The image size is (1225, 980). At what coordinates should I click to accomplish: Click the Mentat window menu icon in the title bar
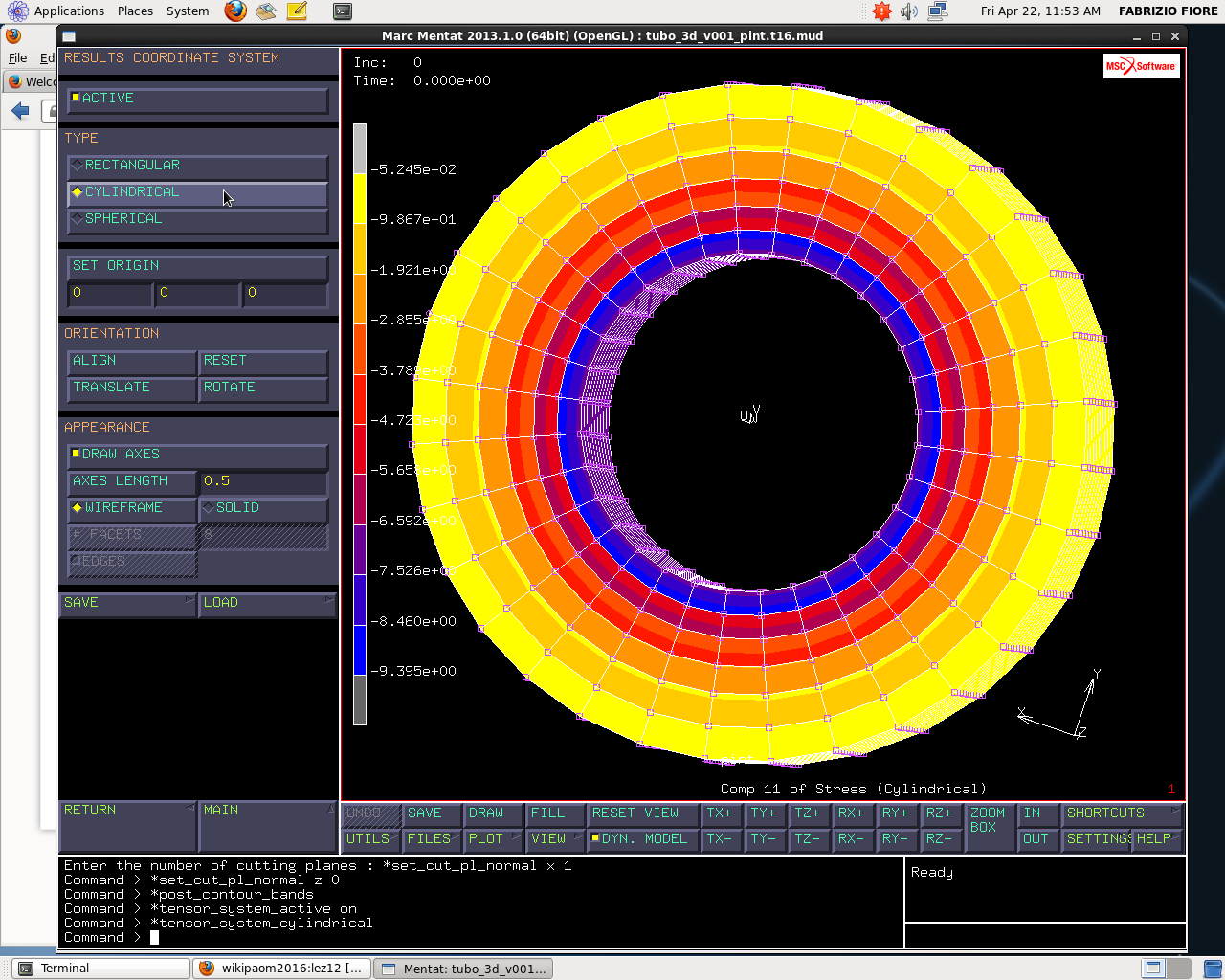point(68,36)
